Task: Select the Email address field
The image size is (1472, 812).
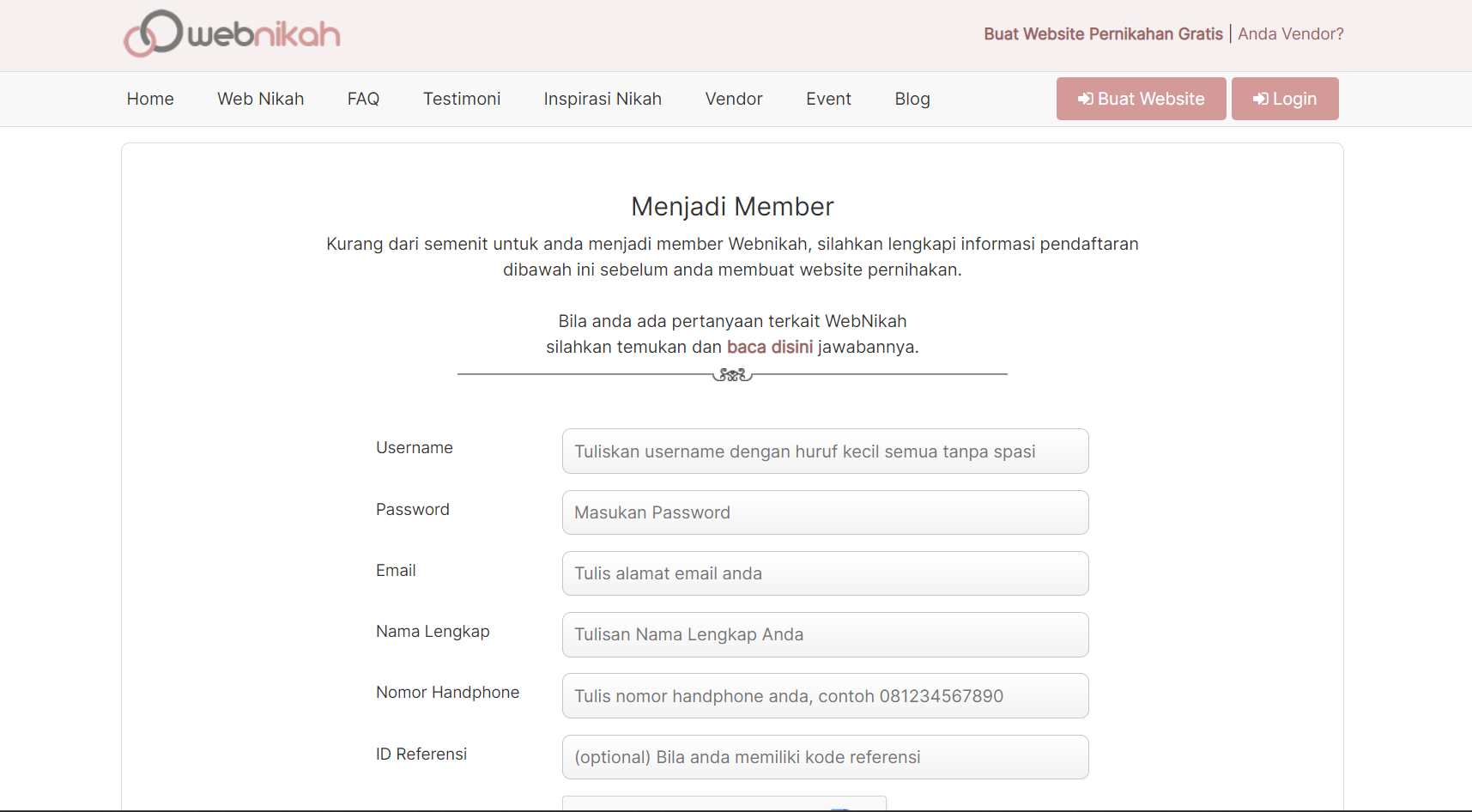Action: coord(825,573)
